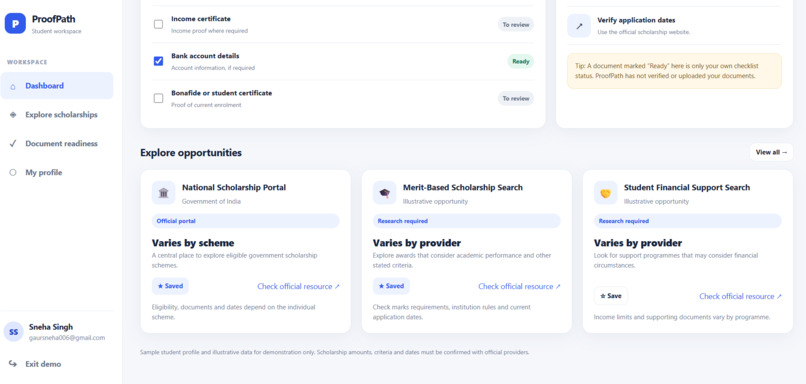Viewport: 806px width, 384px height.
Task: Click the Bonafide certificate To review badge
Action: coord(516,98)
